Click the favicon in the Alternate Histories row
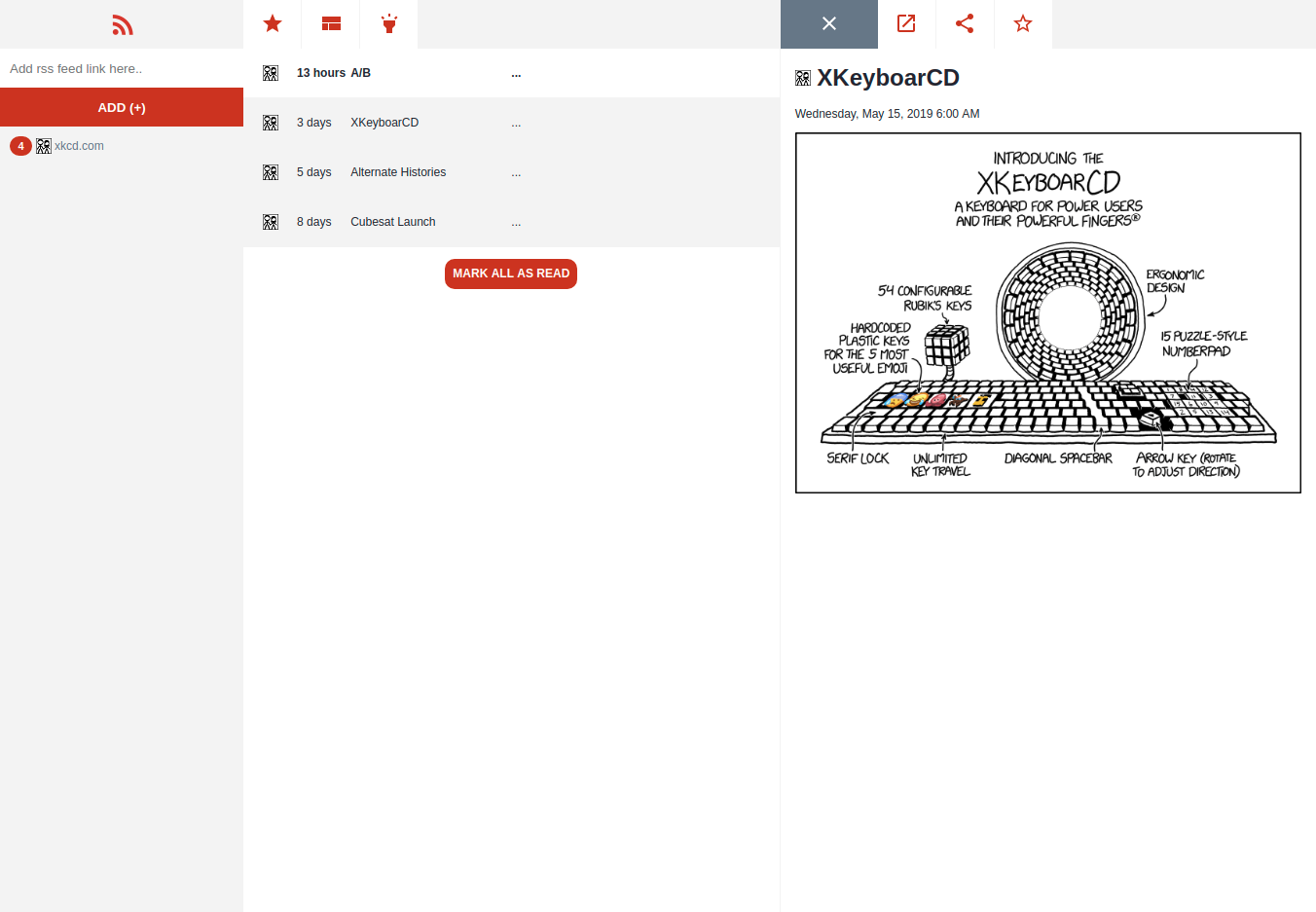 [271, 172]
